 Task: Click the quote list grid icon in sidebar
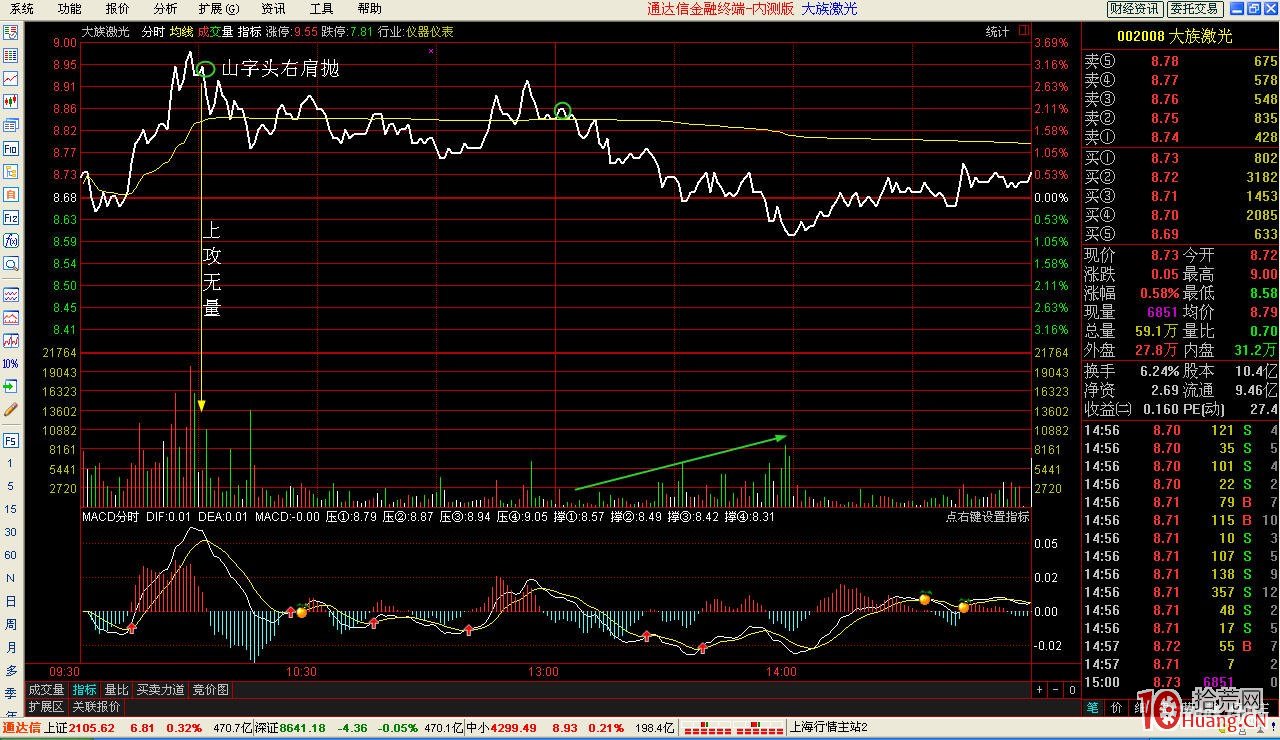11,56
